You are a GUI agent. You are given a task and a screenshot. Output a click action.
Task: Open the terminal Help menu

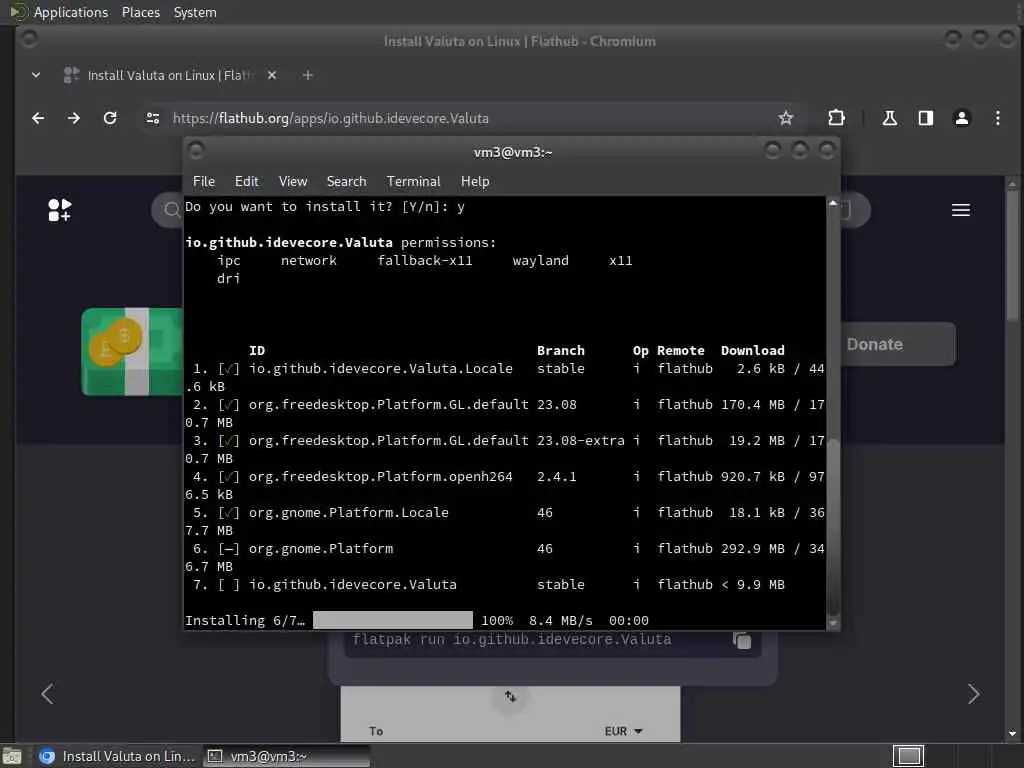[475, 182]
